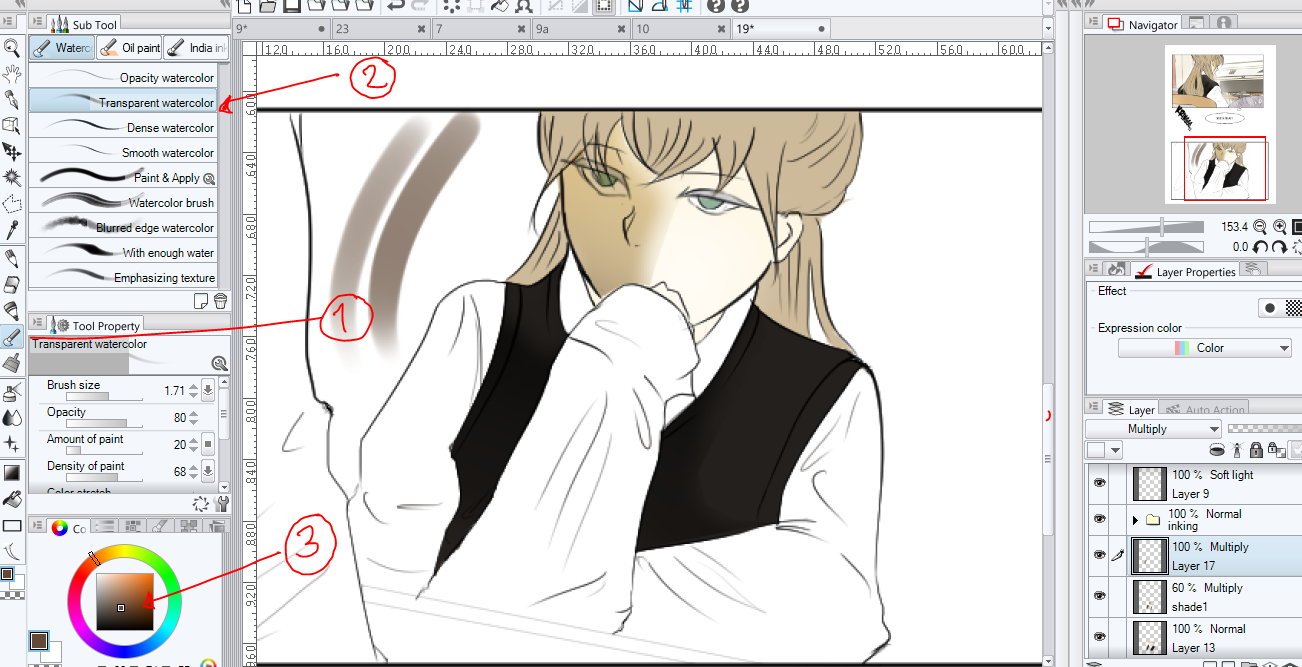Screen dimensions: 1302x667
Task: Enable lock transparent pixels on the layer
Action: pyautogui.click(x=1276, y=449)
